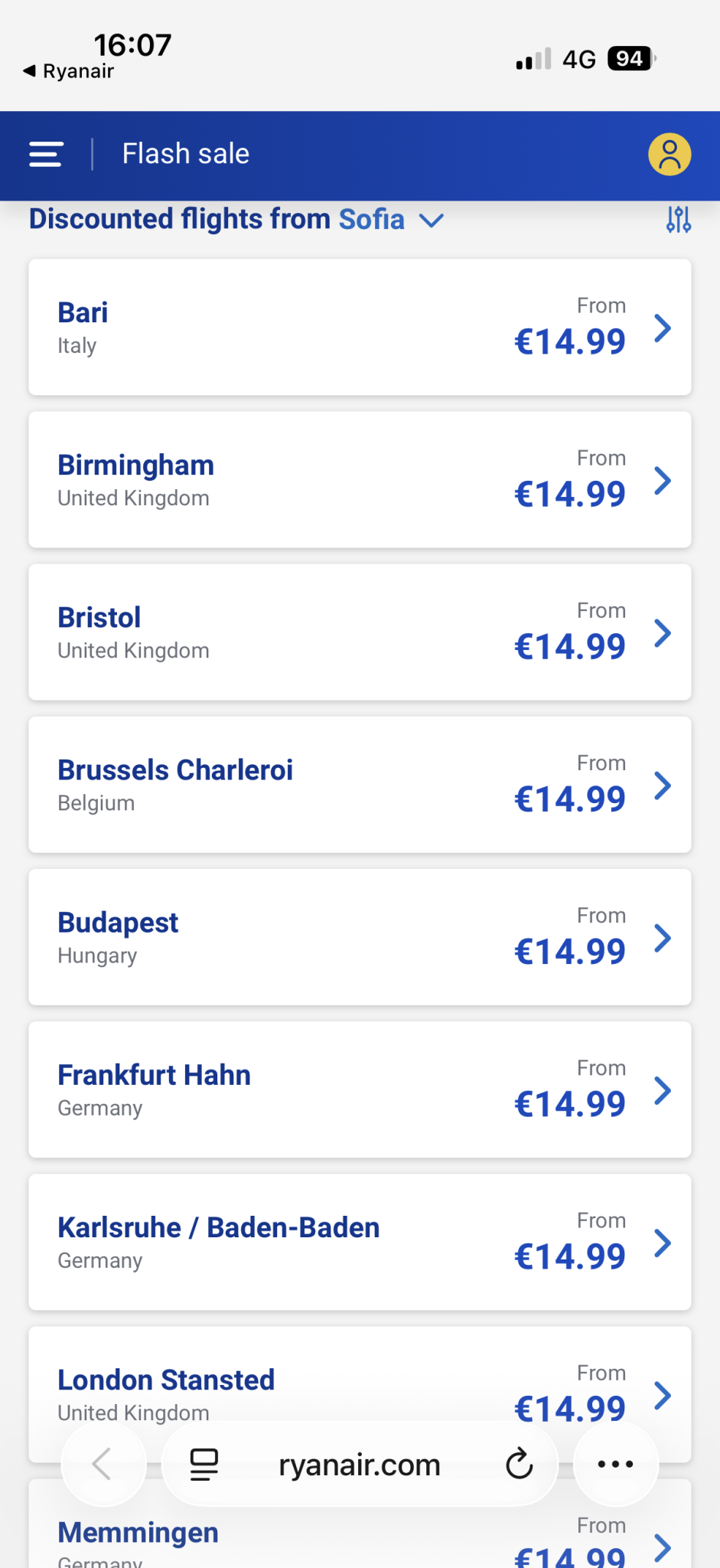Open the flight filters icon

[678, 220]
